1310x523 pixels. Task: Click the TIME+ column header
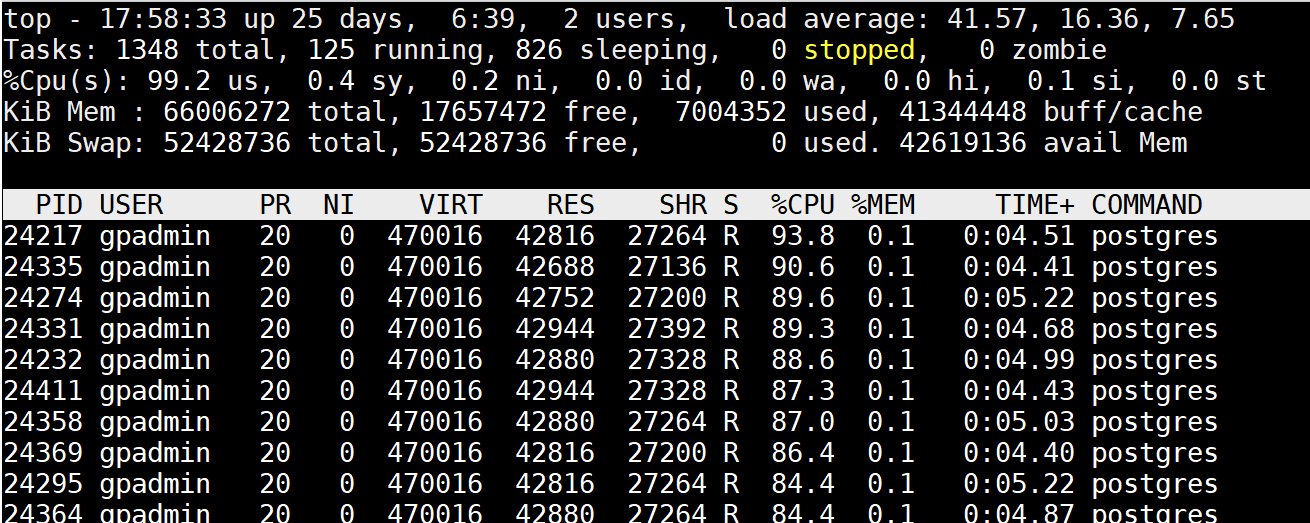tap(1035, 205)
